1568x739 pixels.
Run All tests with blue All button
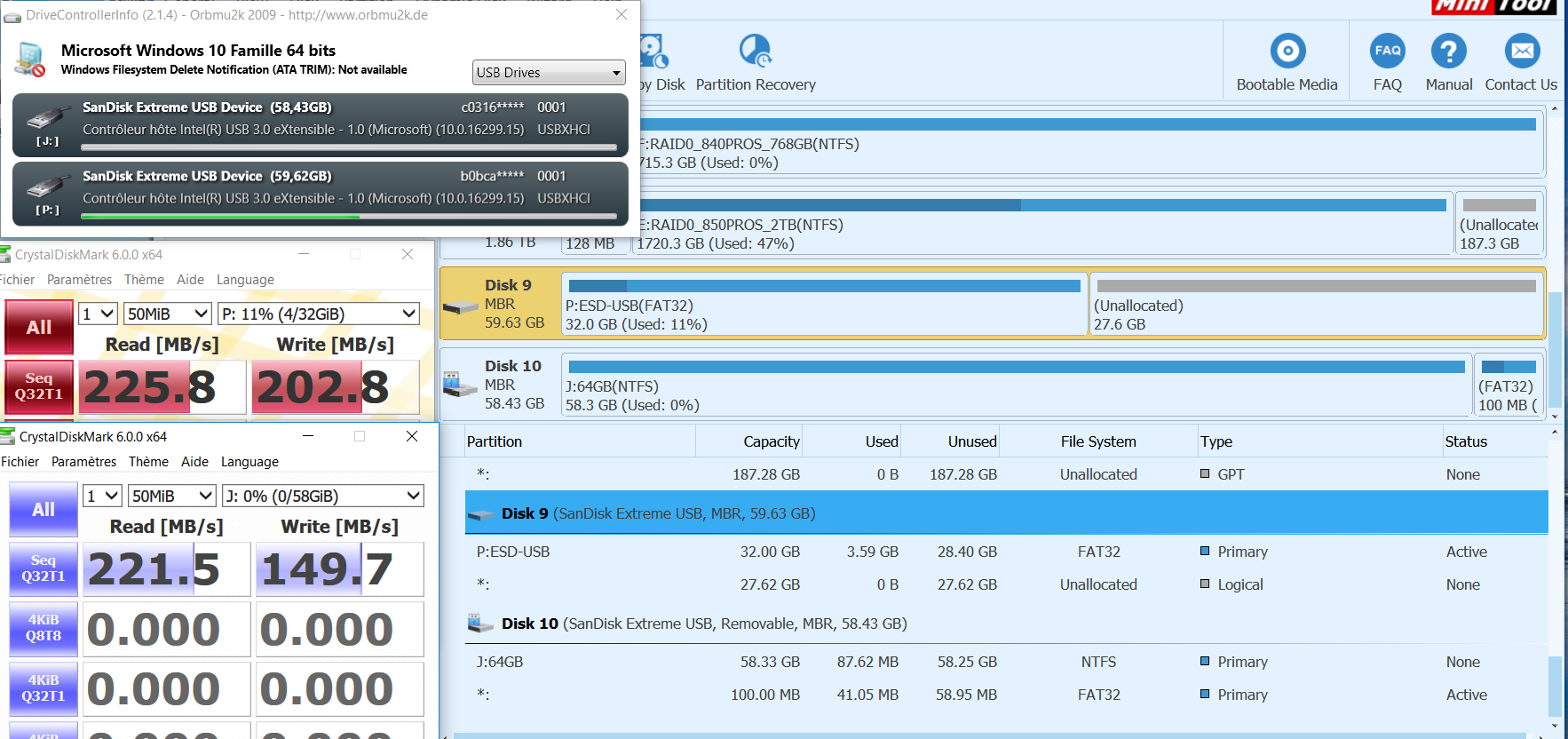pyautogui.click(x=44, y=510)
